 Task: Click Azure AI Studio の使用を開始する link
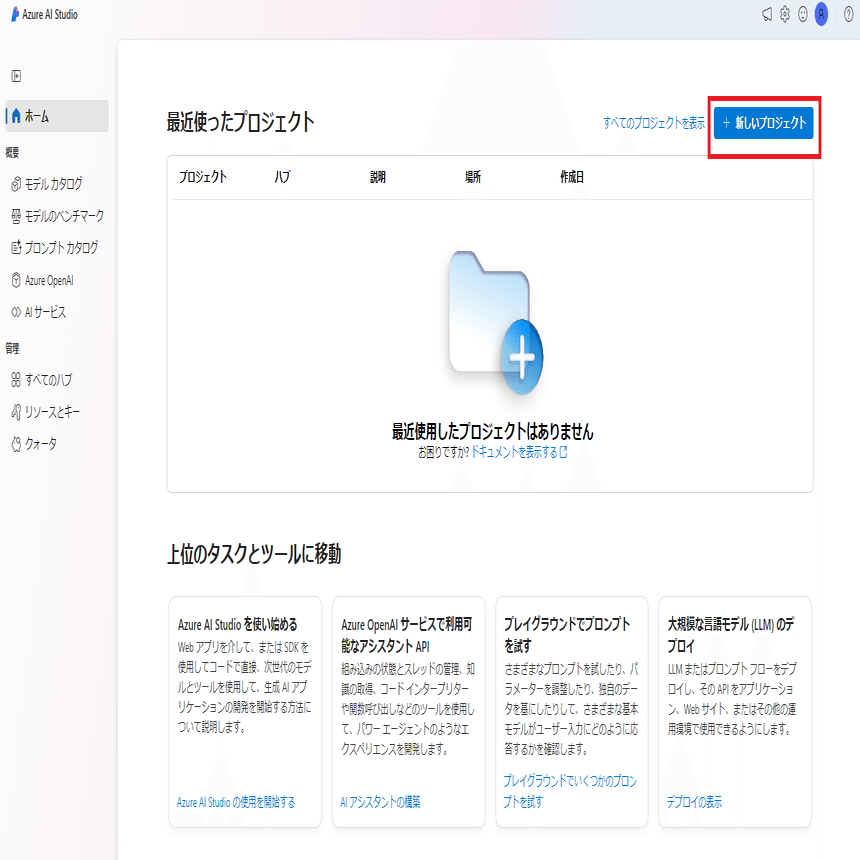[x=236, y=802]
